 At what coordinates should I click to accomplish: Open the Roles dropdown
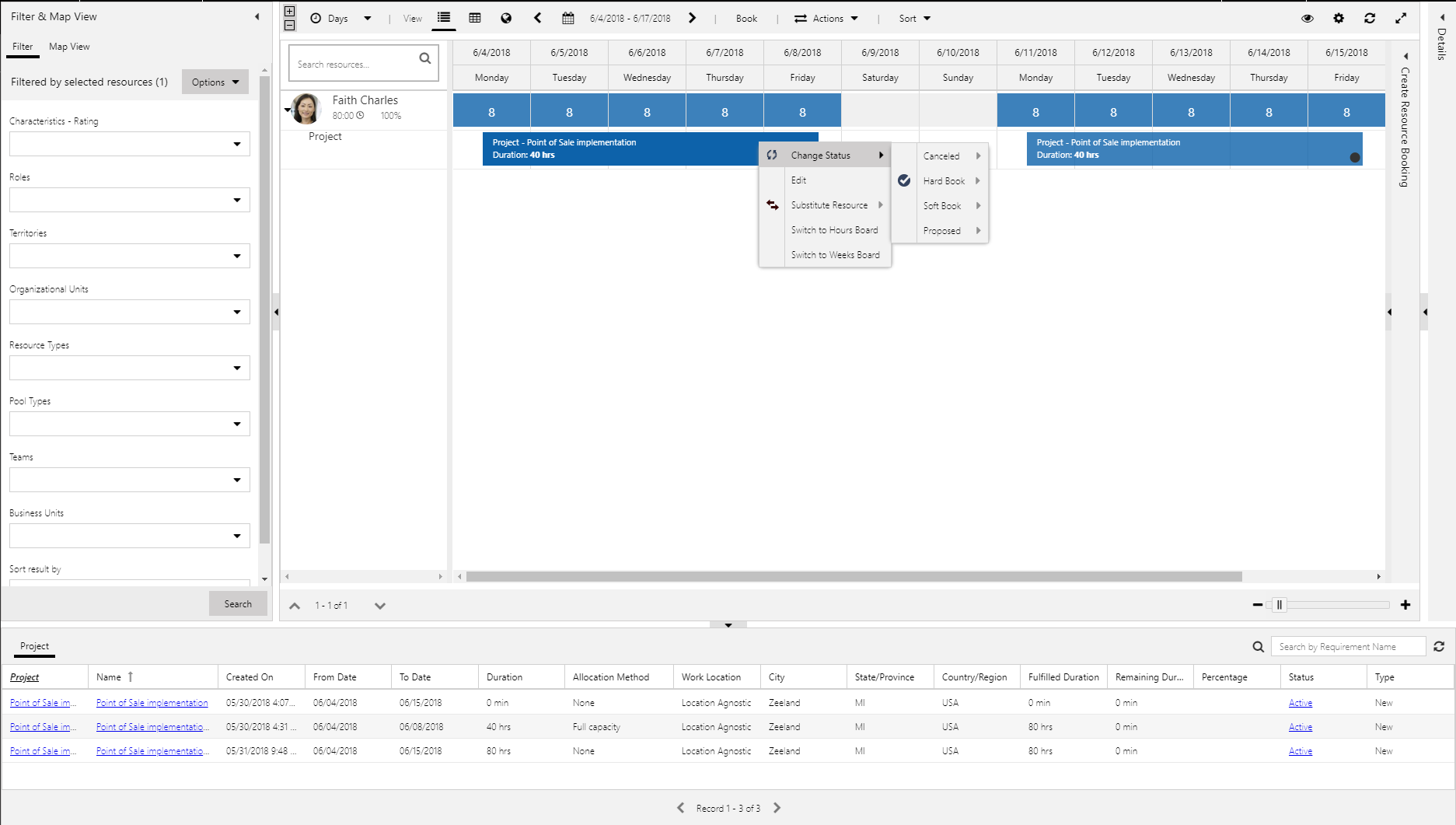[130, 200]
